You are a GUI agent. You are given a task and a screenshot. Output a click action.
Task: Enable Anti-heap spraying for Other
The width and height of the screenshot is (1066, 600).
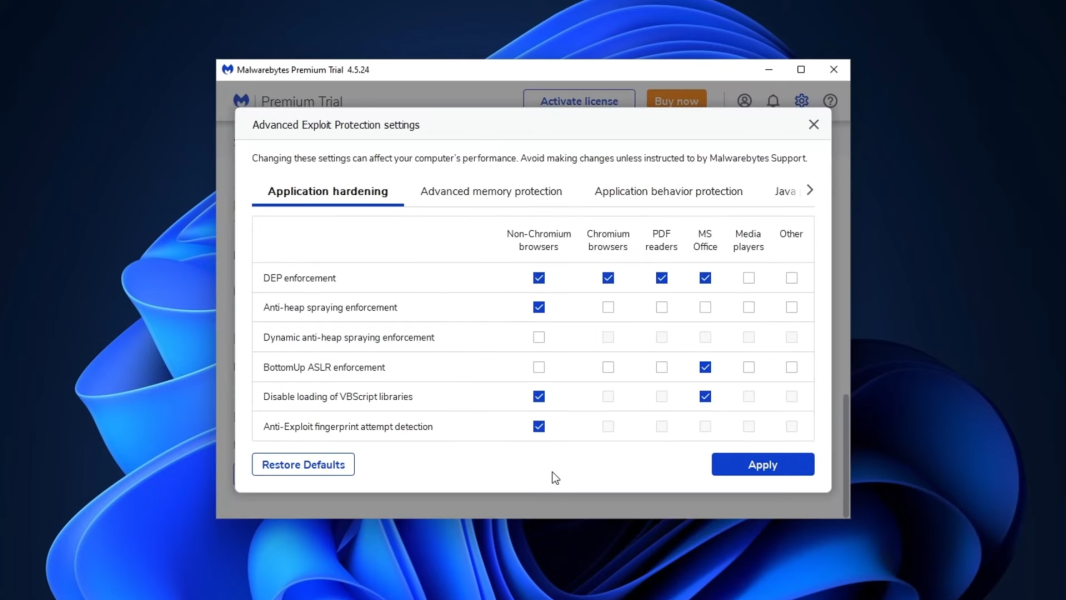[x=791, y=307]
